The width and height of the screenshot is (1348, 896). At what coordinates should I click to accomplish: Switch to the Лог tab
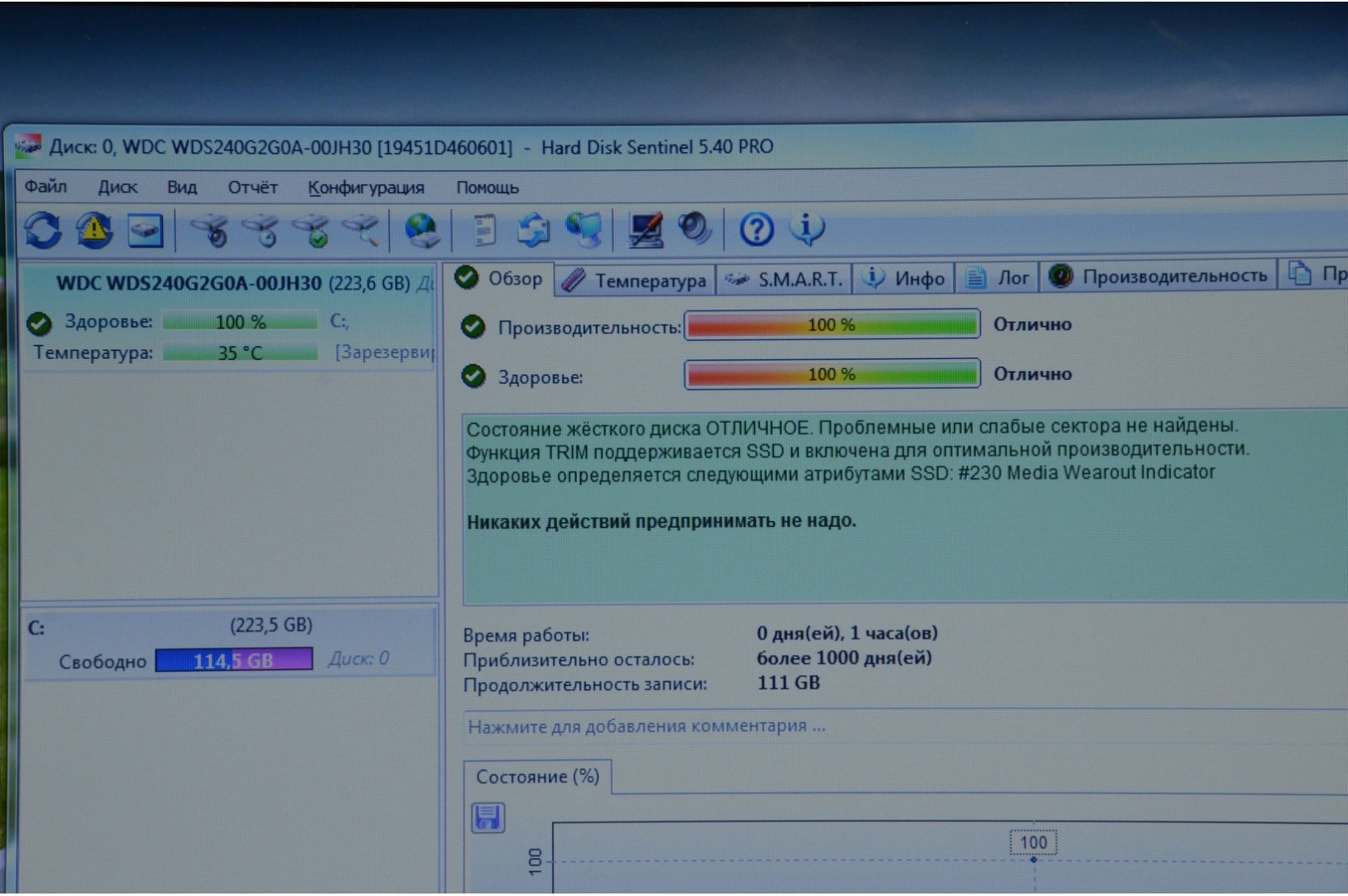pos(998,278)
